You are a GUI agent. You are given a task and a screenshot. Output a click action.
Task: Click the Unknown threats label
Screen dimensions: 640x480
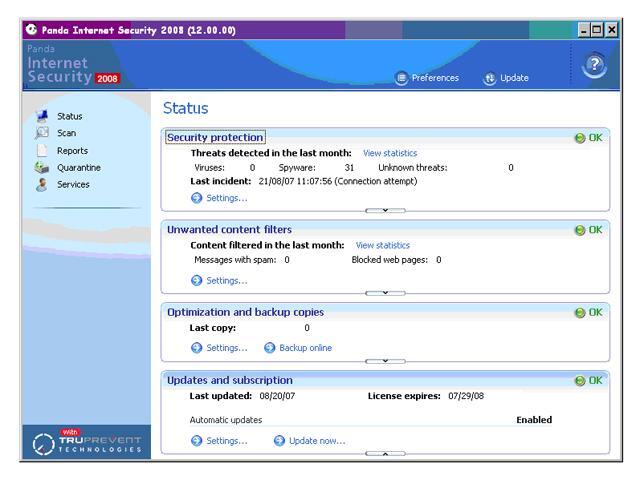(413, 168)
